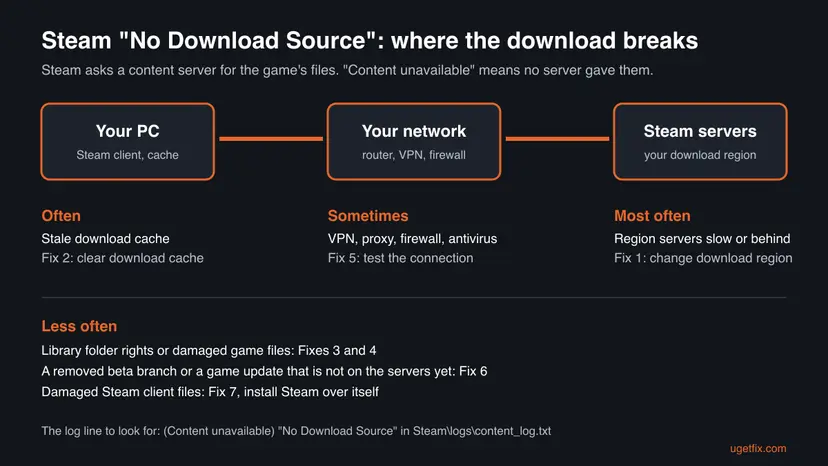This screenshot has width=828, height=466.
Task: Click the orange "Sometimes" heading
Action: tap(368, 216)
